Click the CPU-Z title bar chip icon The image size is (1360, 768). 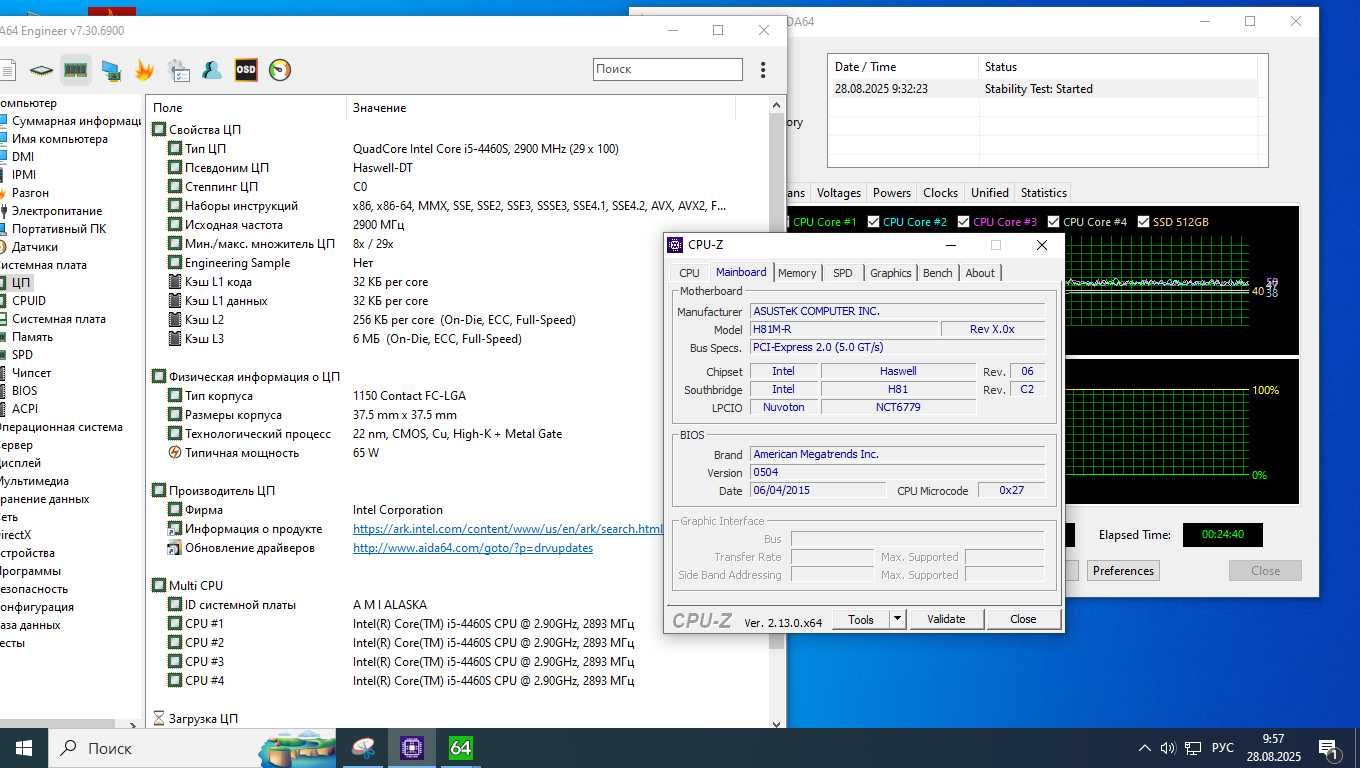676,245
